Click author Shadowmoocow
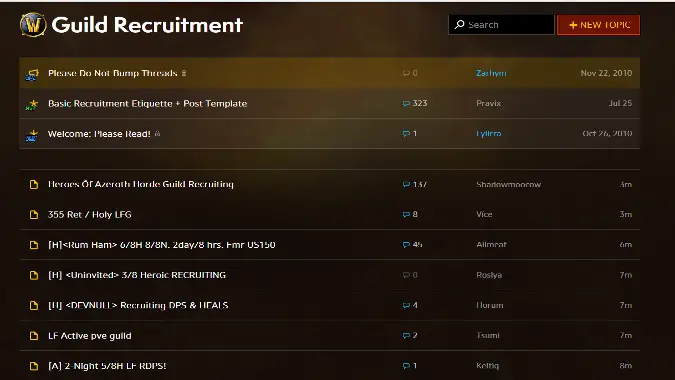Image resolution: width=675 pixels, height=380 pixels. [508, 184]
